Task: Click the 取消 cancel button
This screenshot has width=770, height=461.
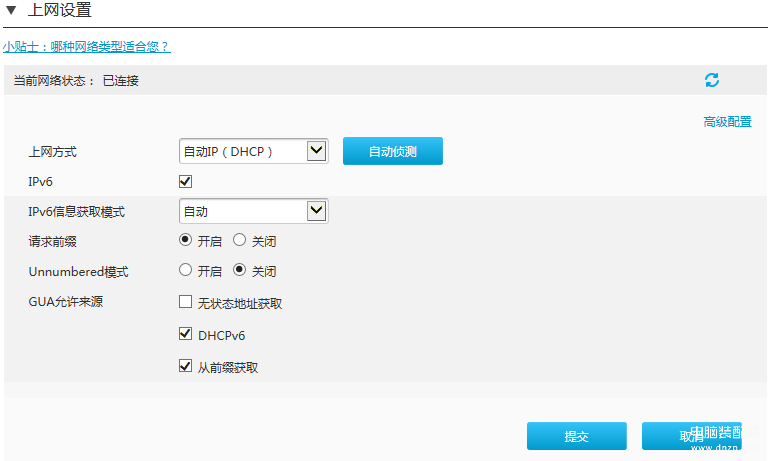Action: (x=691, y=436)
